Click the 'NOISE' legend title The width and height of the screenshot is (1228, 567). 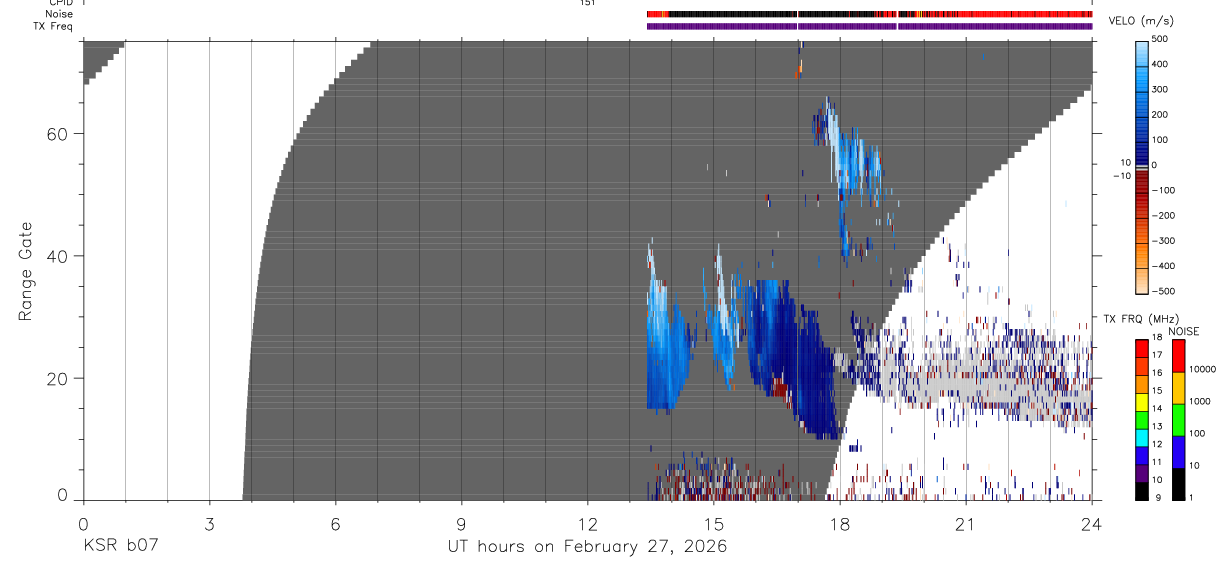[x=1183, y=331]
